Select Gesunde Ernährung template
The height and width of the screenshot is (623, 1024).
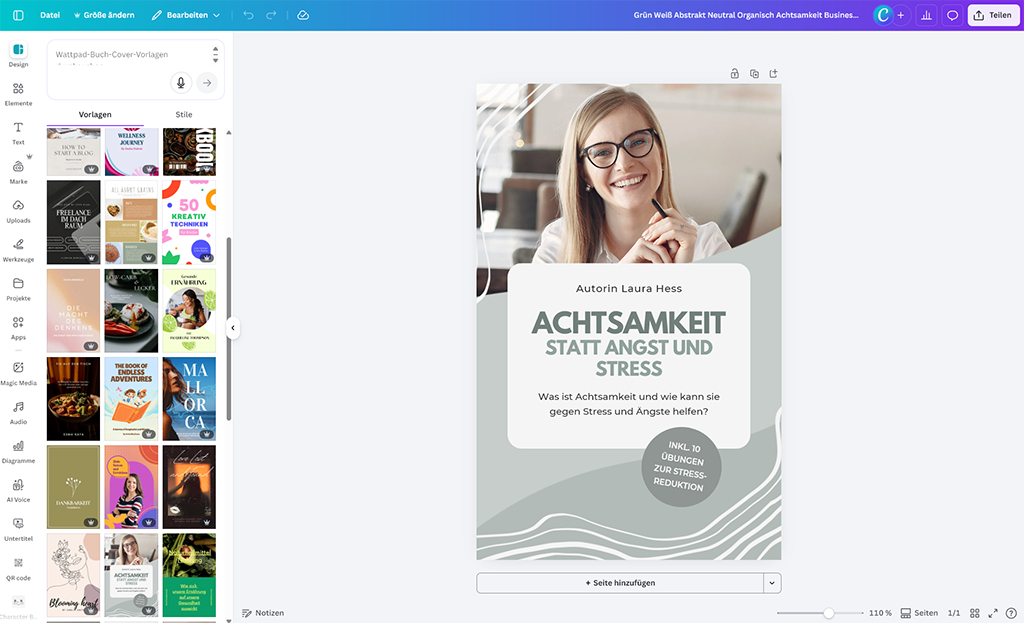coord(189,311)
